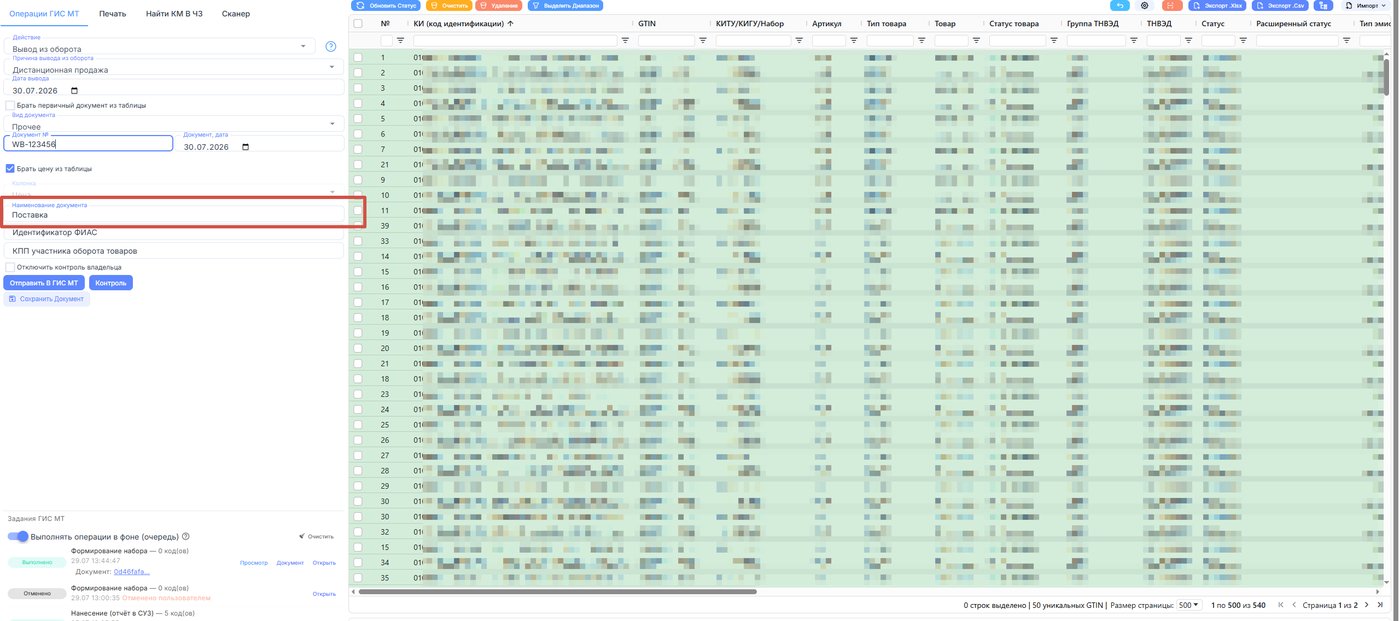The image size is (1400, 621).
Task: Click the blue undo arrow button in the toolbar
Action: coord(1120,5)
